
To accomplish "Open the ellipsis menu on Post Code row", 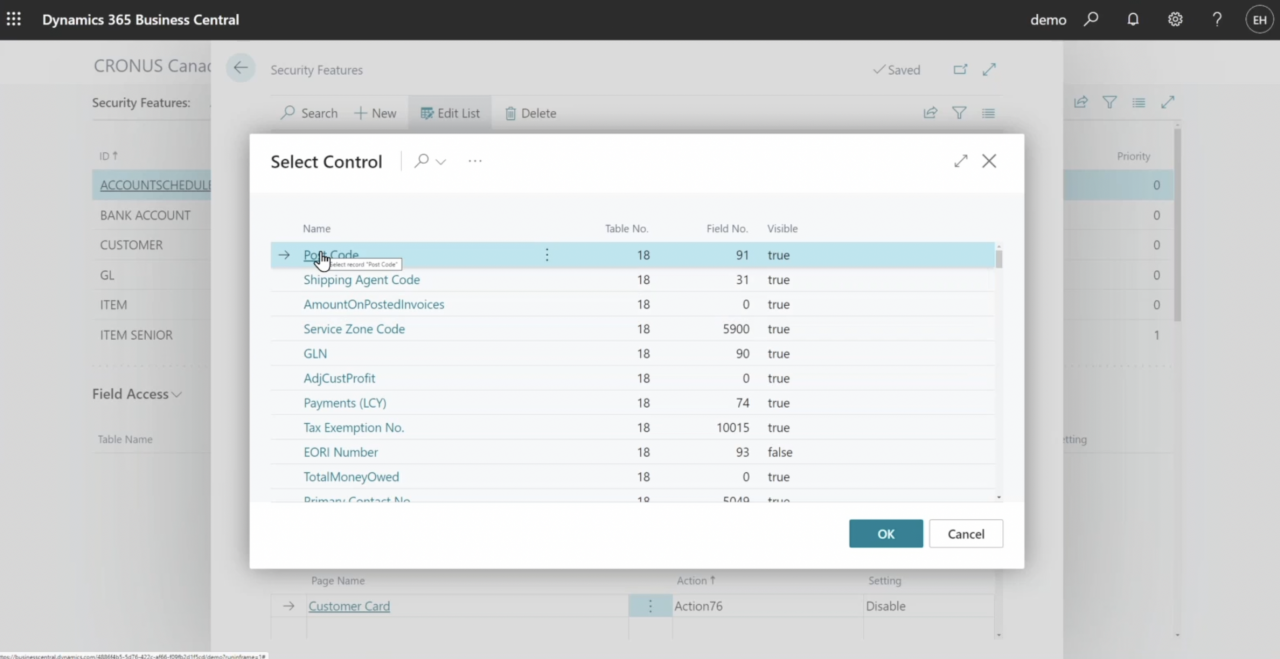I will pyautogui.click(x=546, y=255).
